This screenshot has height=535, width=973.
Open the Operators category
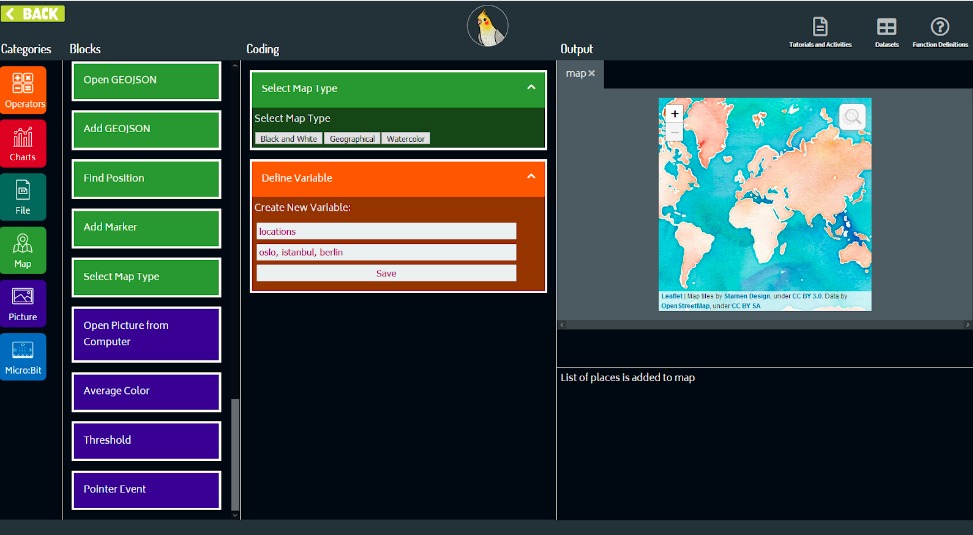(x=23, y=91)
